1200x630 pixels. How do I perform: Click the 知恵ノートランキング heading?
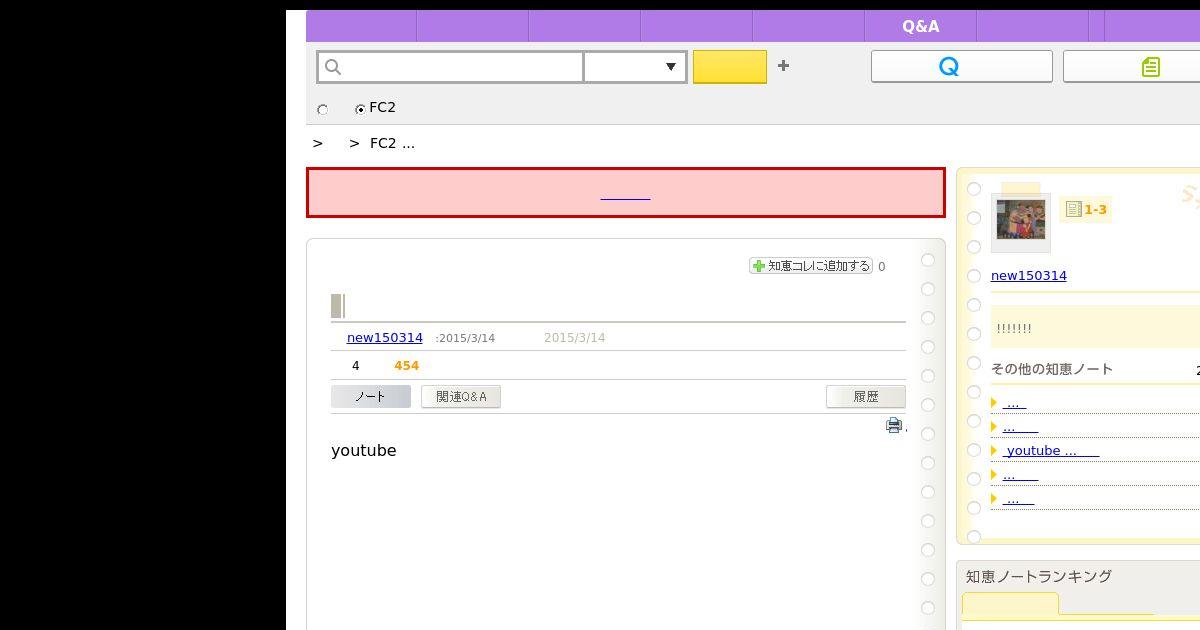tap(1039, 576)
